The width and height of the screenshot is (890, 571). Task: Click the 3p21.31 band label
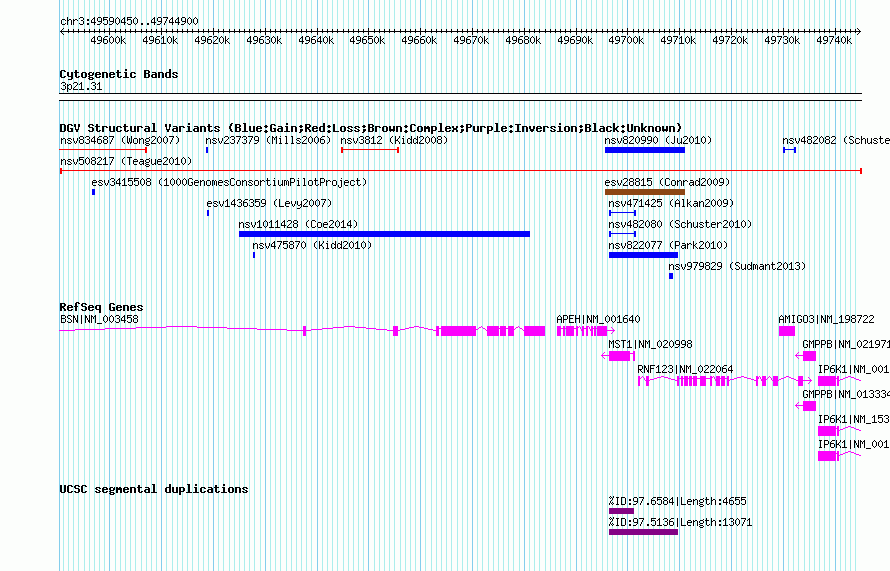click(81, 86)
